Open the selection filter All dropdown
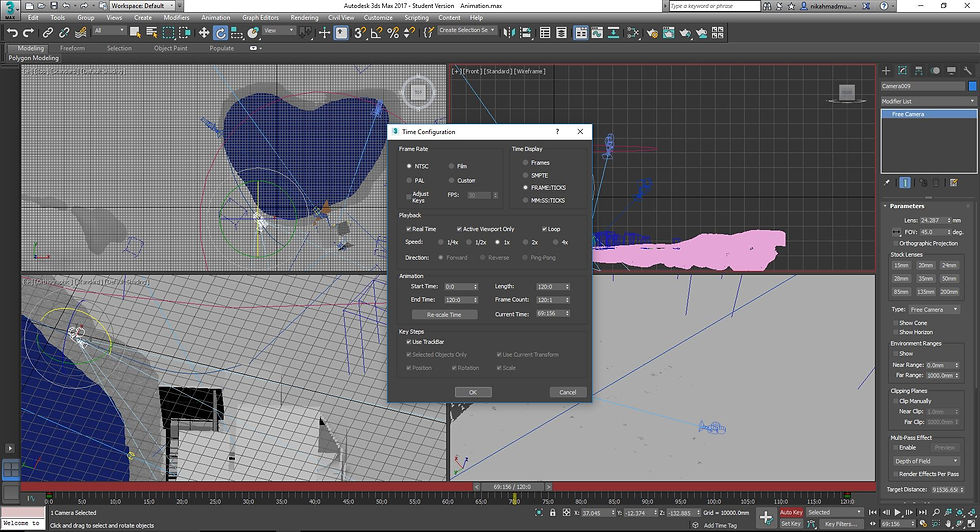980x532 pixels. (109, 30)
